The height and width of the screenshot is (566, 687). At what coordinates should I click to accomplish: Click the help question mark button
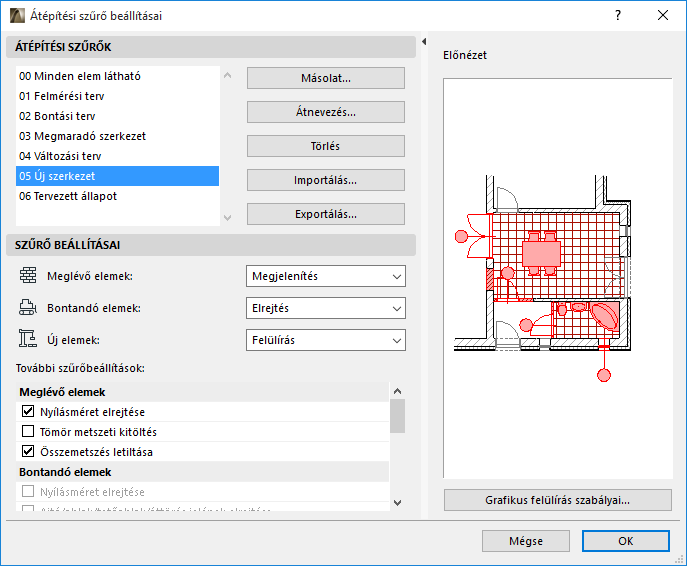click(x=618, y=16)
